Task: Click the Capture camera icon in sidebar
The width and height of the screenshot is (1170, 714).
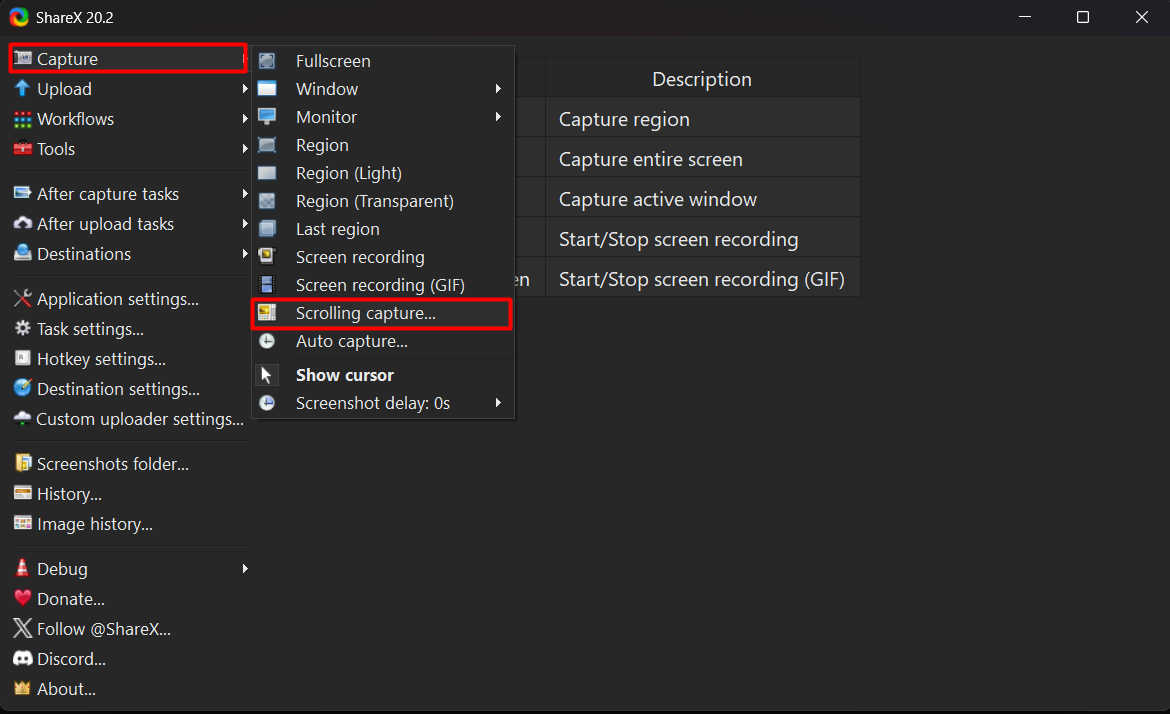Action: 22,58
